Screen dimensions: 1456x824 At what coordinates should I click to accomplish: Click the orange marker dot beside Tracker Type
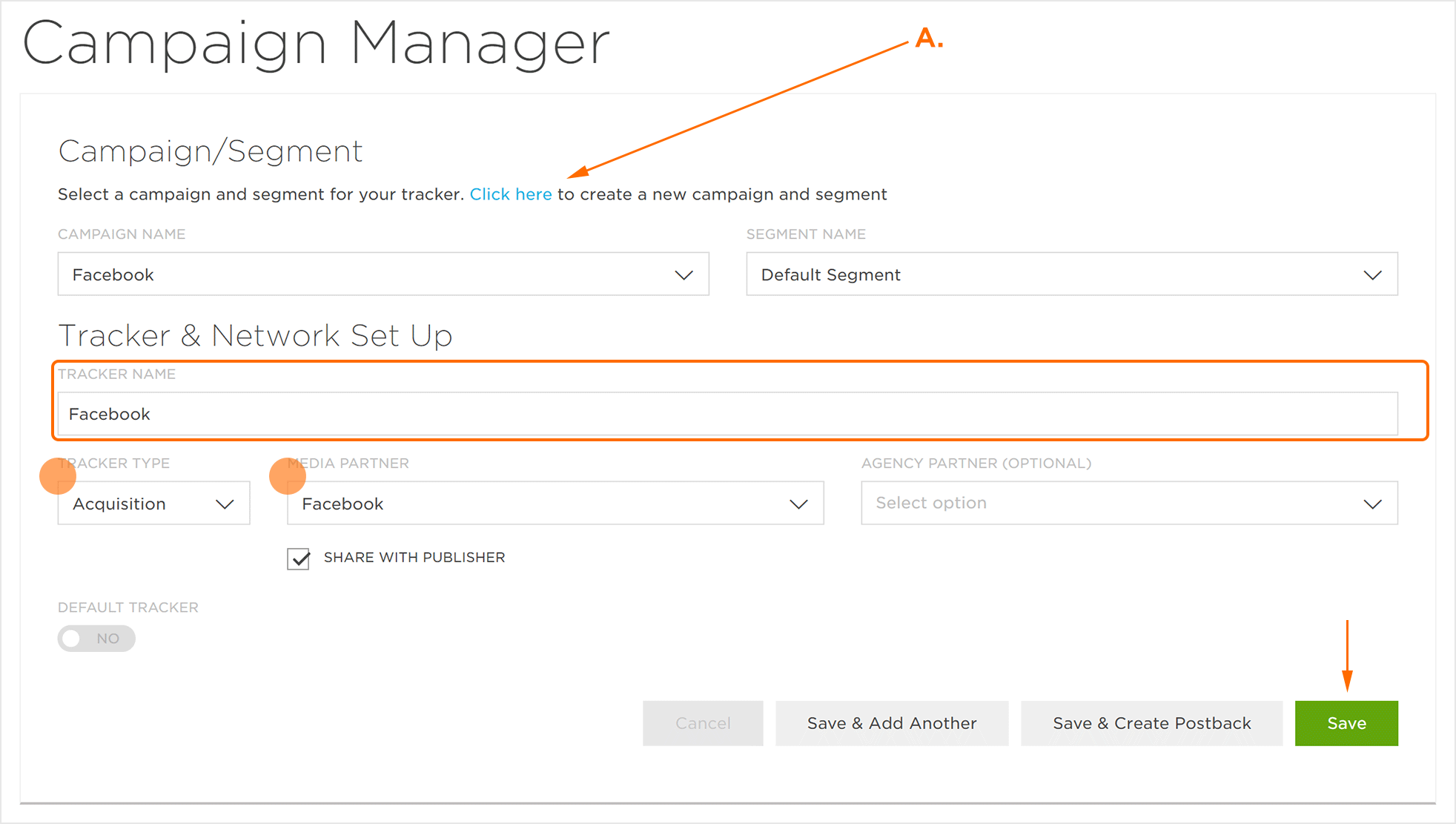tap(58, 475)
